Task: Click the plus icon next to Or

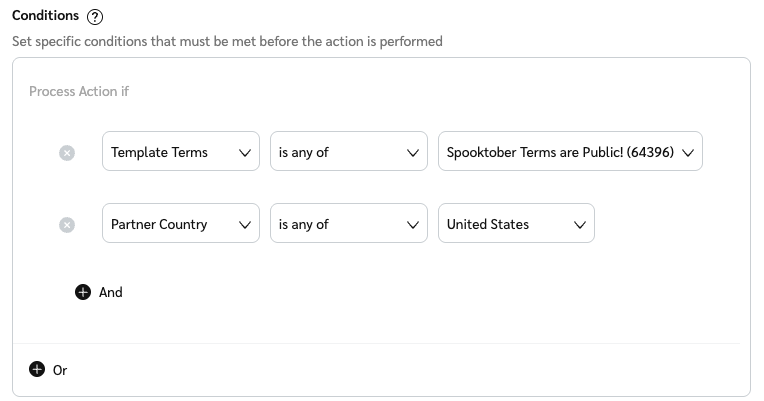Action: (x=37, y=369)
